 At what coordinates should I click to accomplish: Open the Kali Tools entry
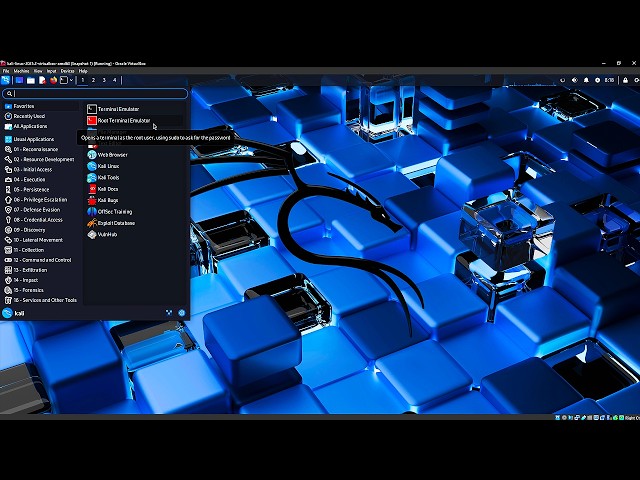135,178
